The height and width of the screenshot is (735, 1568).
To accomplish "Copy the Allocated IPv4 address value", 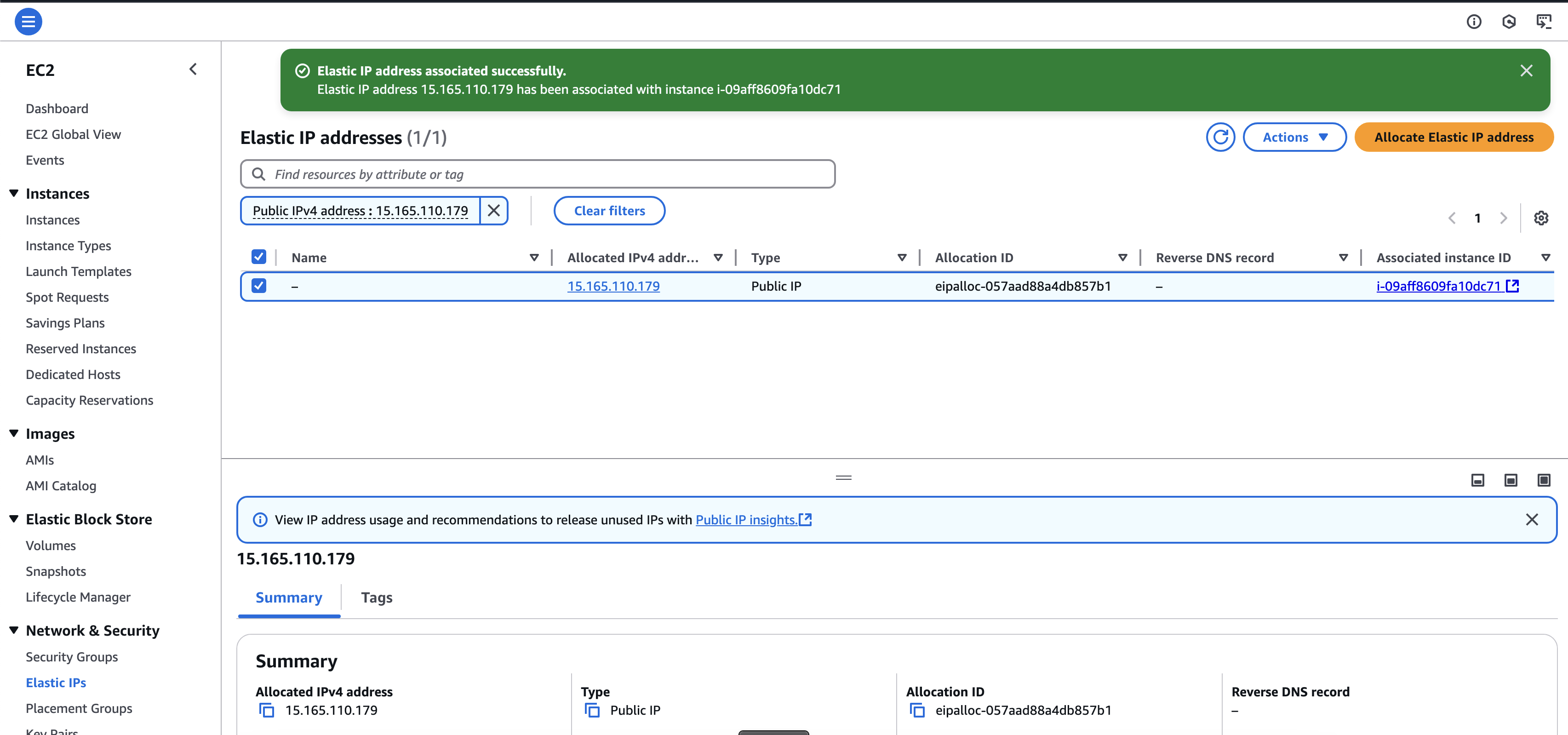I will point(267,710).
